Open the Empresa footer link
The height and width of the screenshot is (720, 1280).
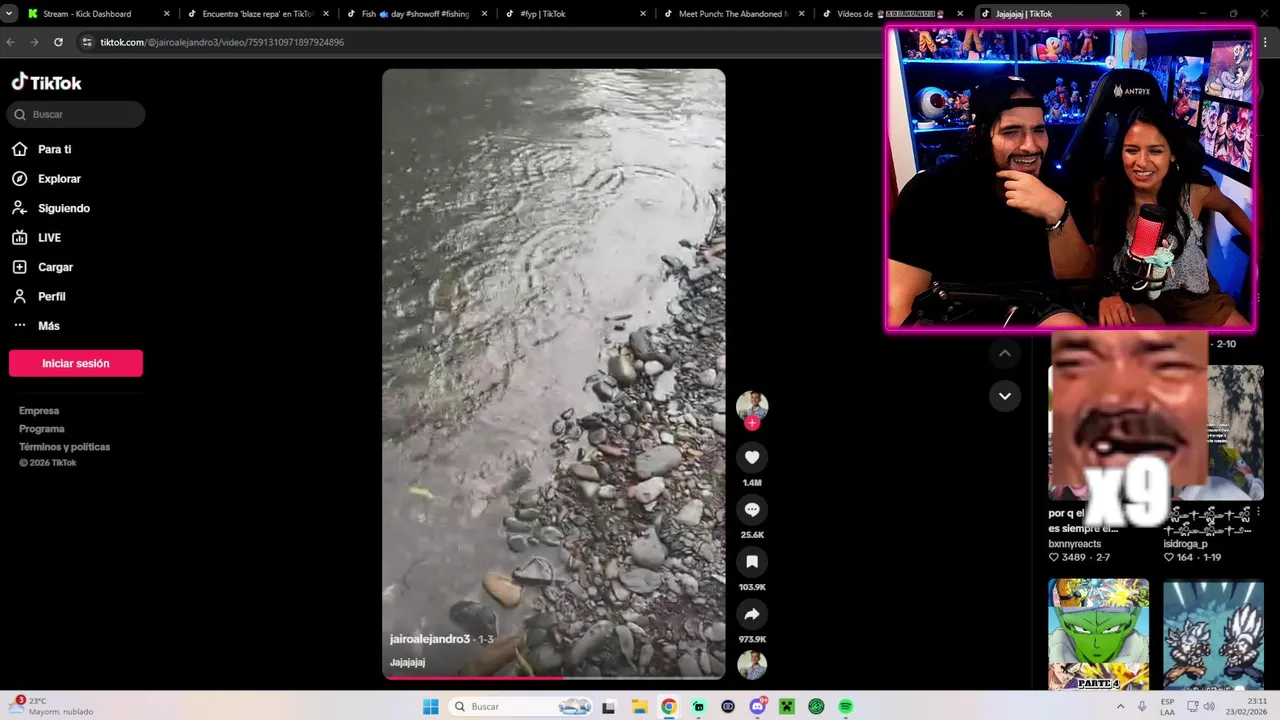click(39, 411)
